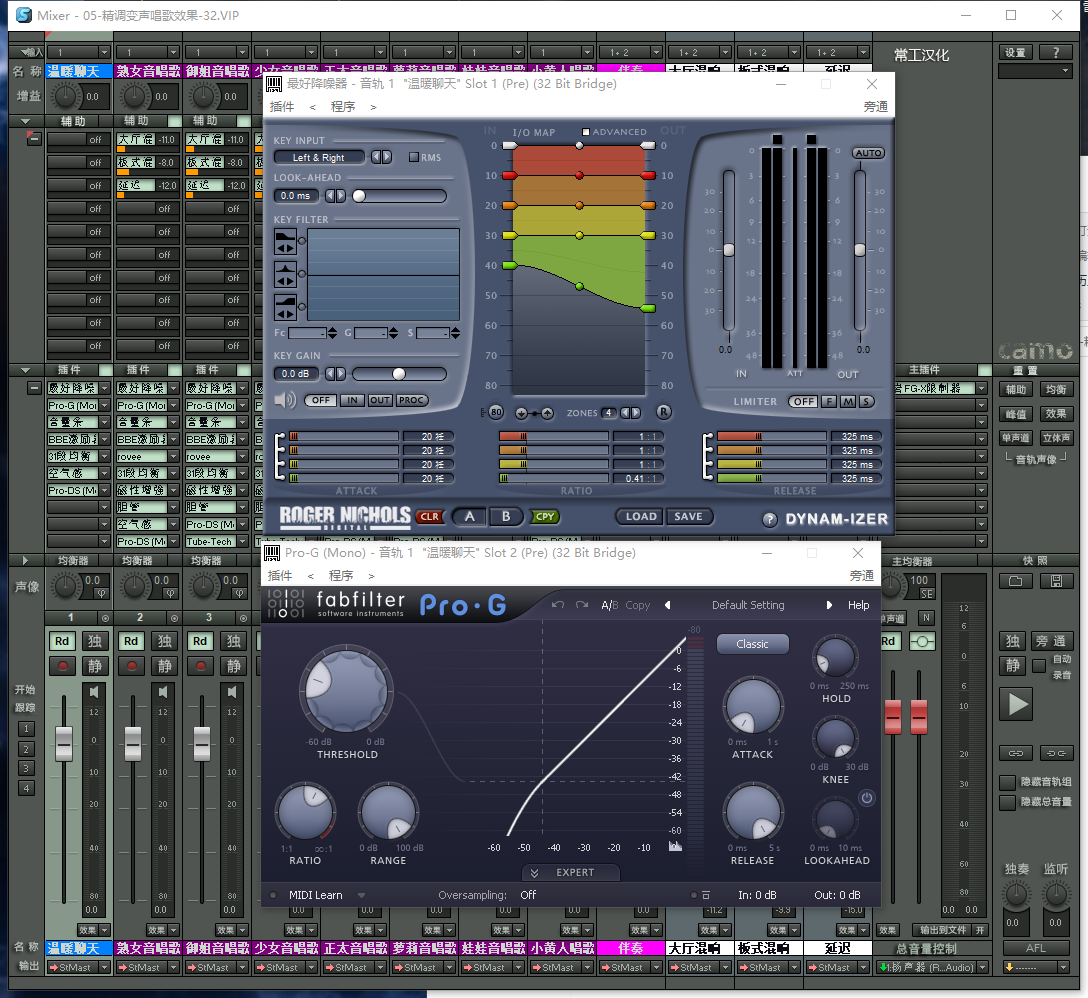Click the round R reset button in Dynam-izer
Image resolution: width=1088 pixels, height=998 pixels.
pyautogui.click(x=664, y=412)
